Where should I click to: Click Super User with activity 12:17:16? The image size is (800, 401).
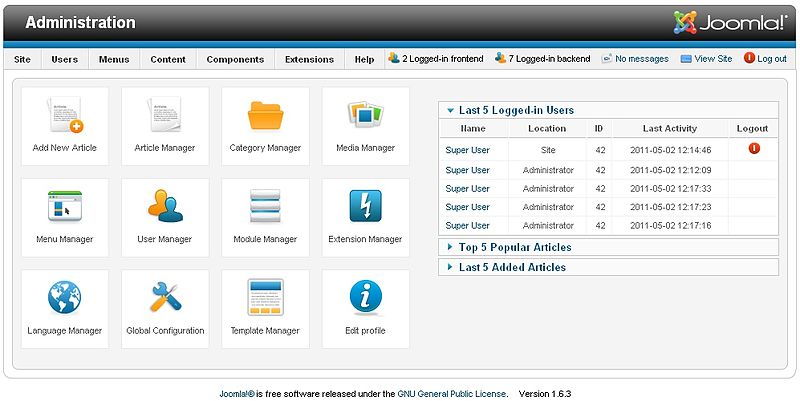(467, 225)
